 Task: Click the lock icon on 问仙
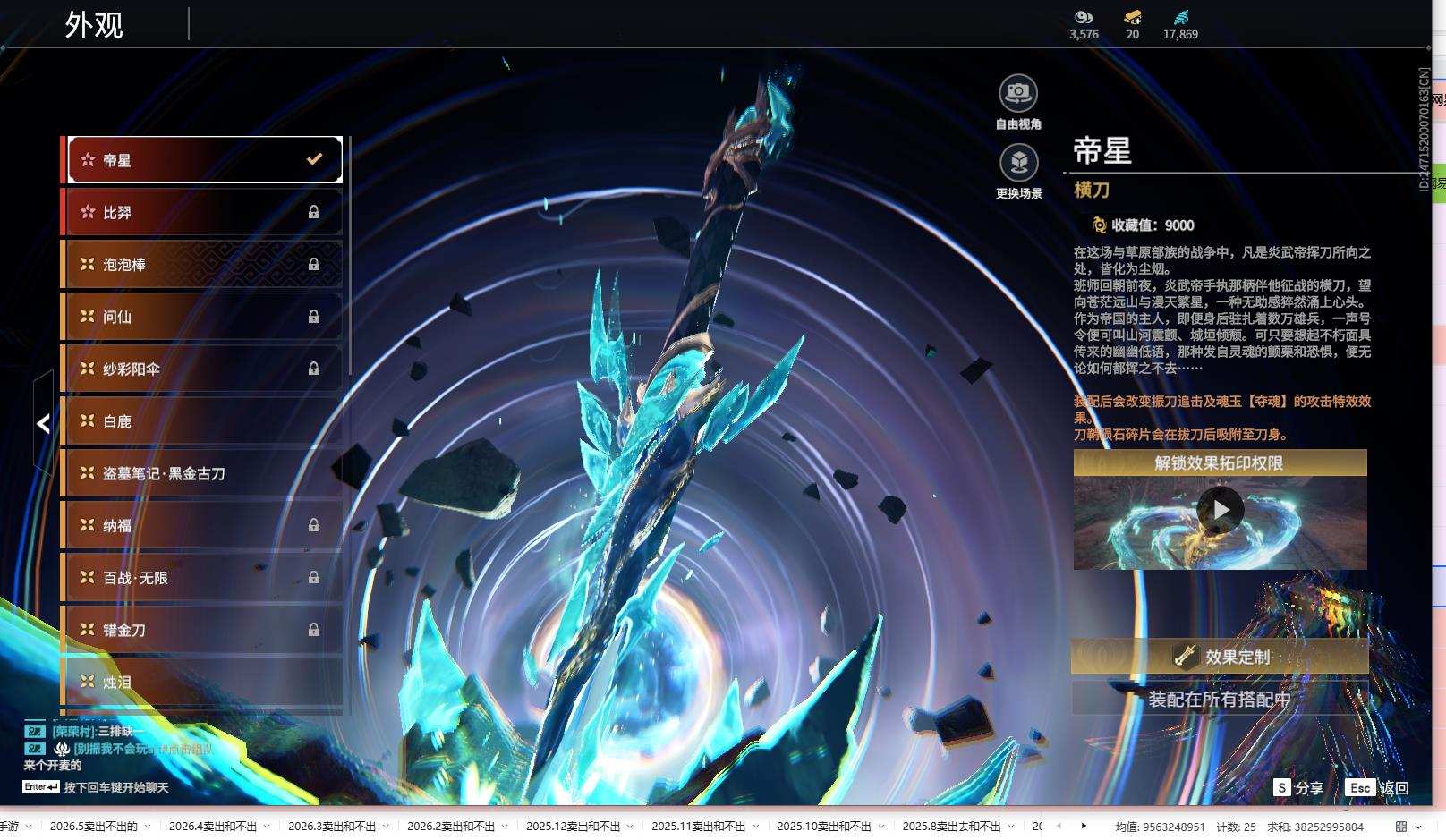[x=314, y=316]
